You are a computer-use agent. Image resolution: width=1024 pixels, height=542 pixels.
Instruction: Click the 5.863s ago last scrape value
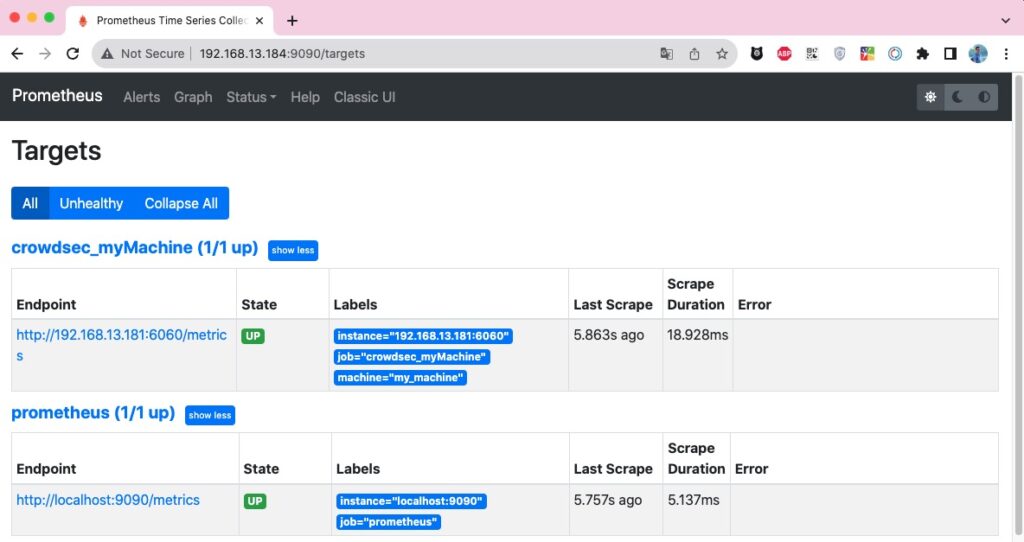[x=609, y=335]
